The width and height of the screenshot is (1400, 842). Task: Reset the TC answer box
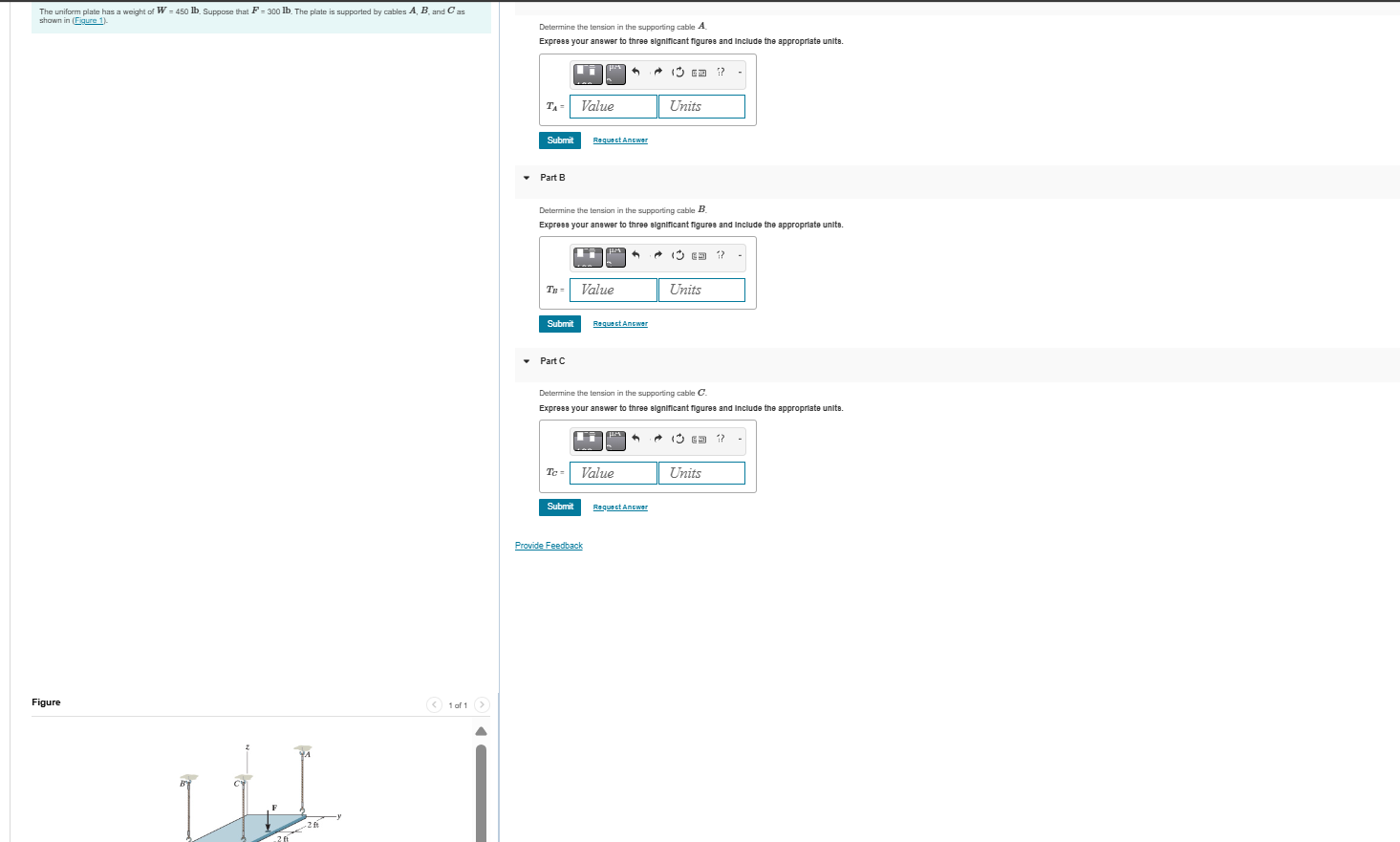pyautogui.click(x=678, y=439)
